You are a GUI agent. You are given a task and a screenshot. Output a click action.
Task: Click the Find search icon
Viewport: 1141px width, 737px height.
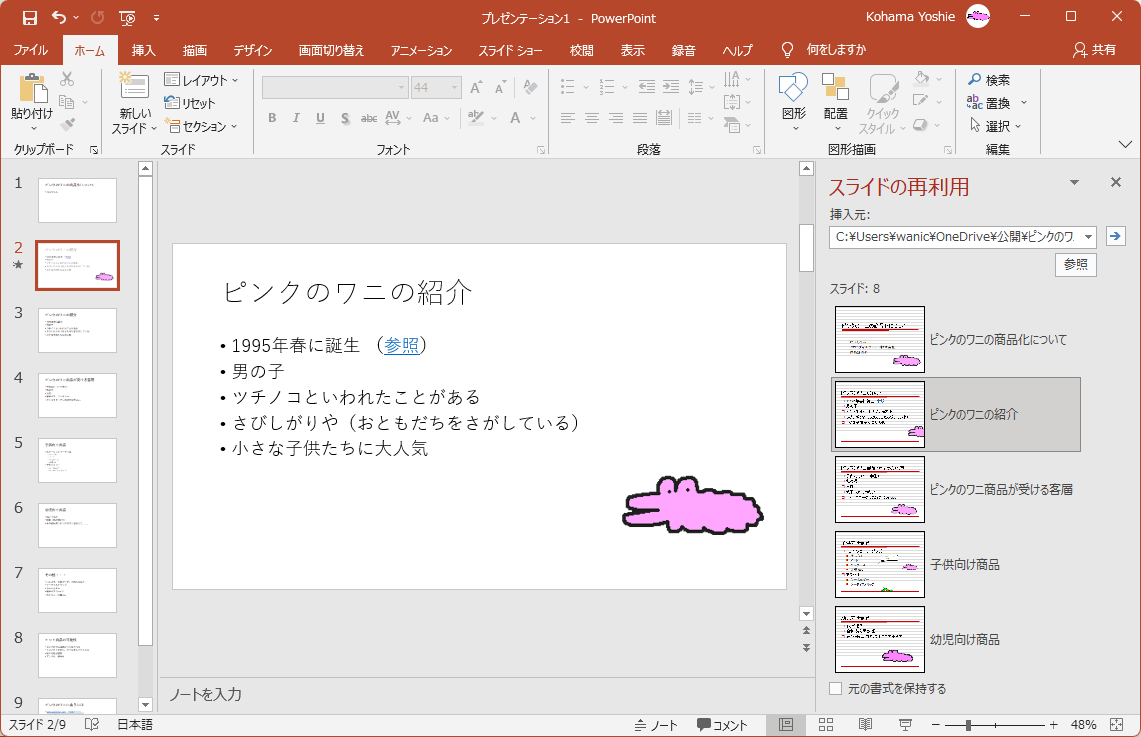pos(975,80)
